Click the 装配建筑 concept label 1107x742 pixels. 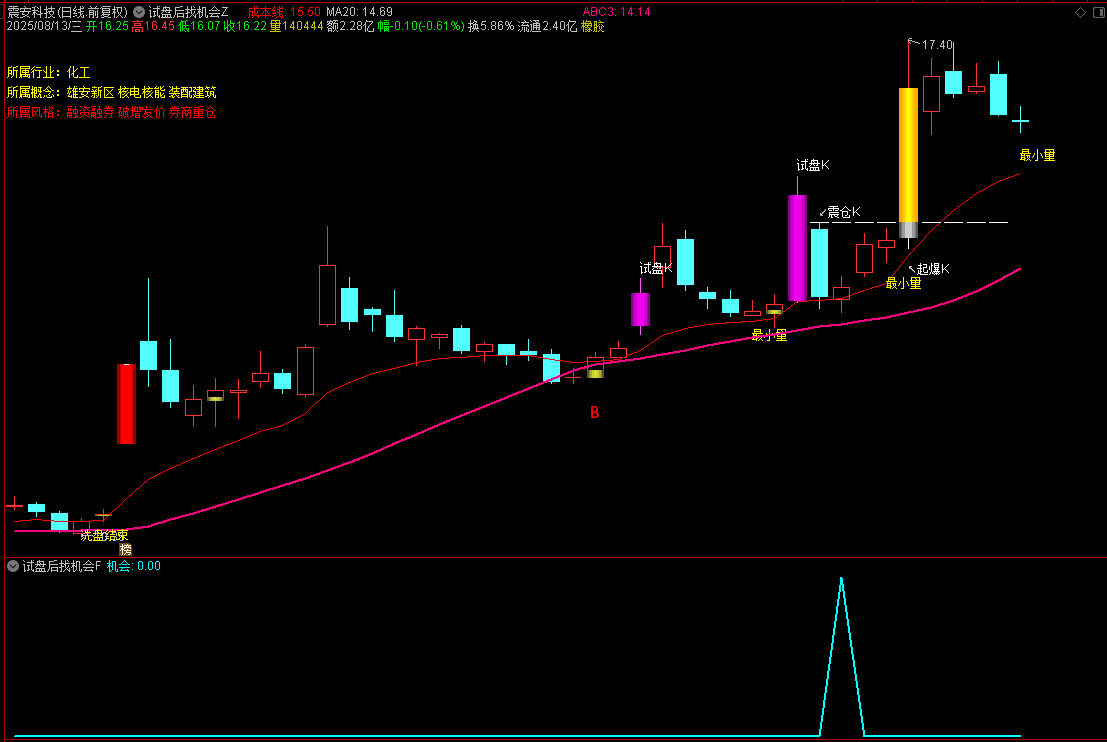192,92
